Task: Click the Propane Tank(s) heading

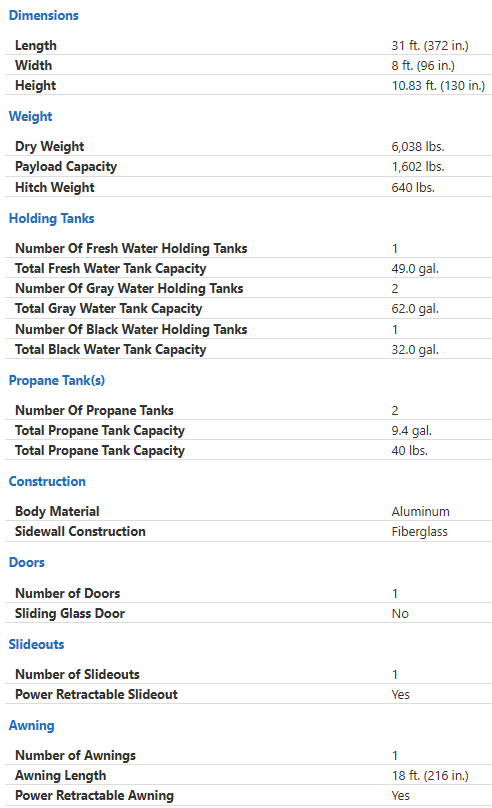Action: tap(57, 380)
